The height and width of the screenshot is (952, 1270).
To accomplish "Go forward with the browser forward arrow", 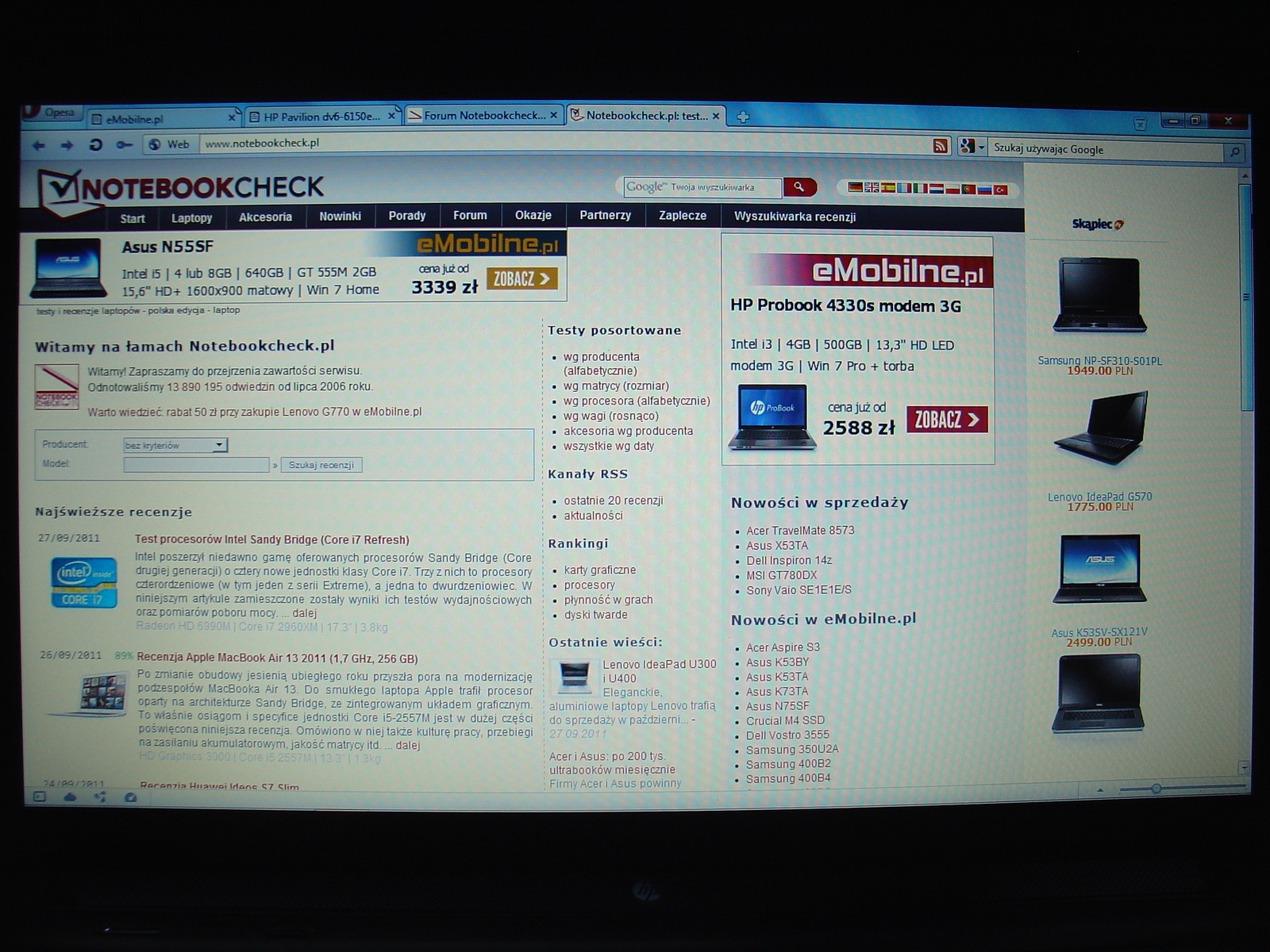I will [67, 144].
